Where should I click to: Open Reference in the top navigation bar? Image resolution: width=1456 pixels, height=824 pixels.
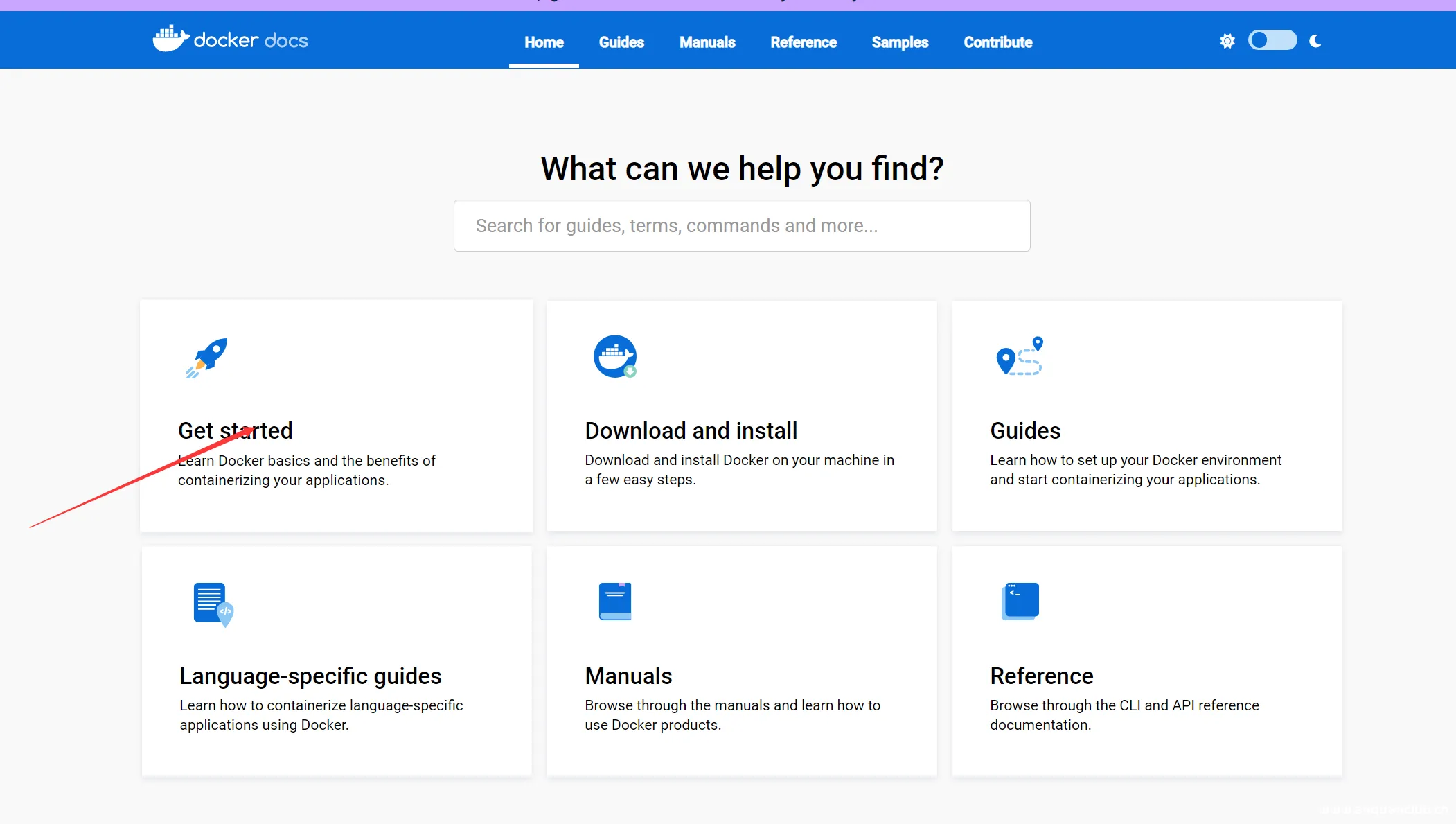tap(804, 42)
